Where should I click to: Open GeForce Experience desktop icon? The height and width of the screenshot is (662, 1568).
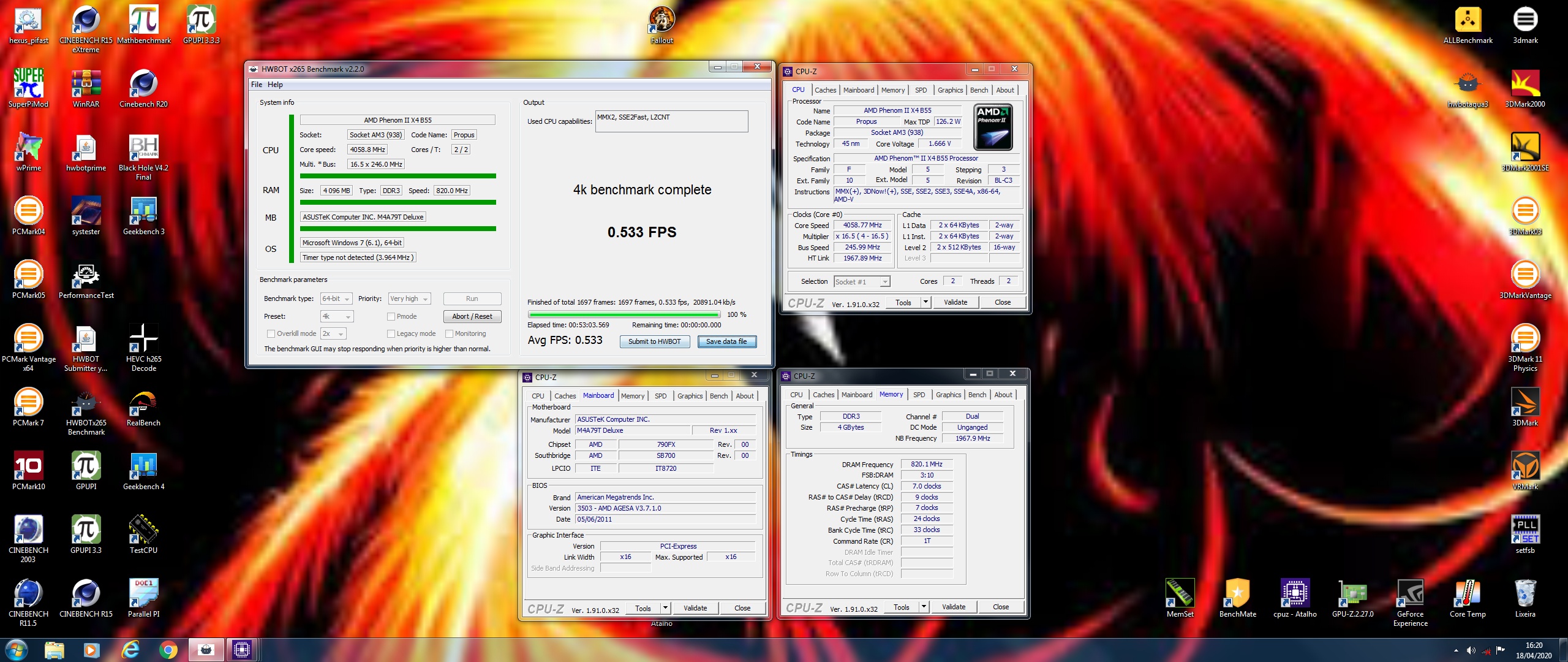pos(1410,603)
